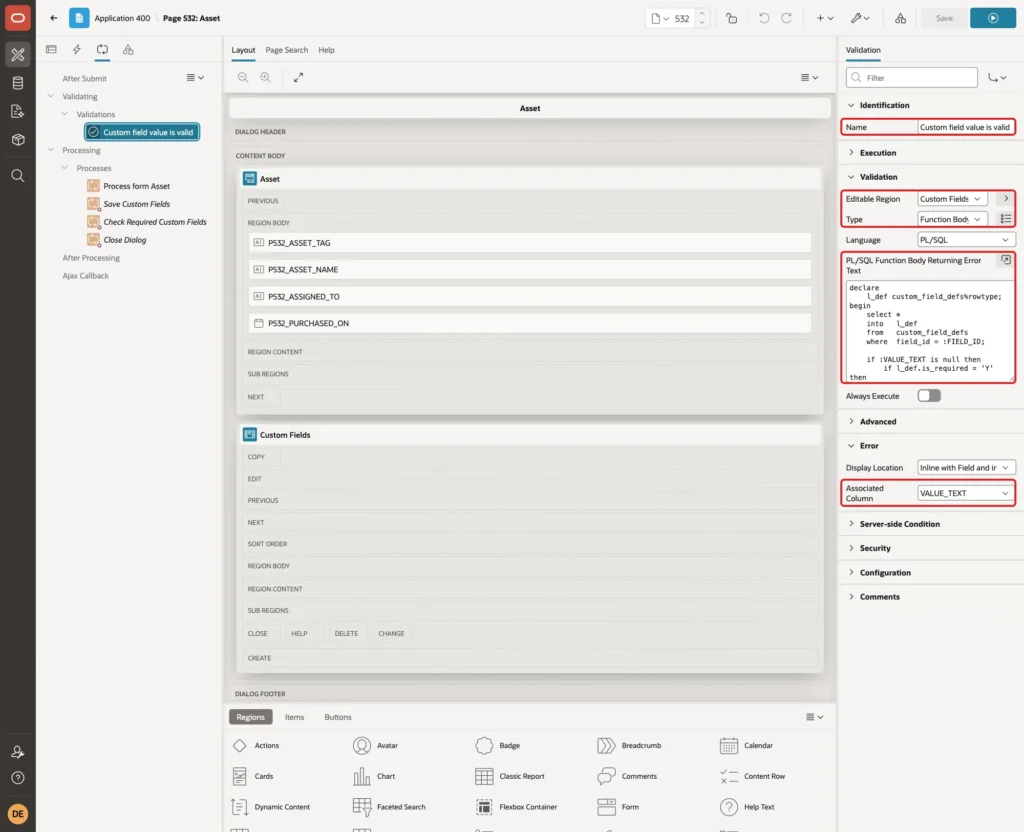Open the Associated Column dropdown

click(966, 493)
